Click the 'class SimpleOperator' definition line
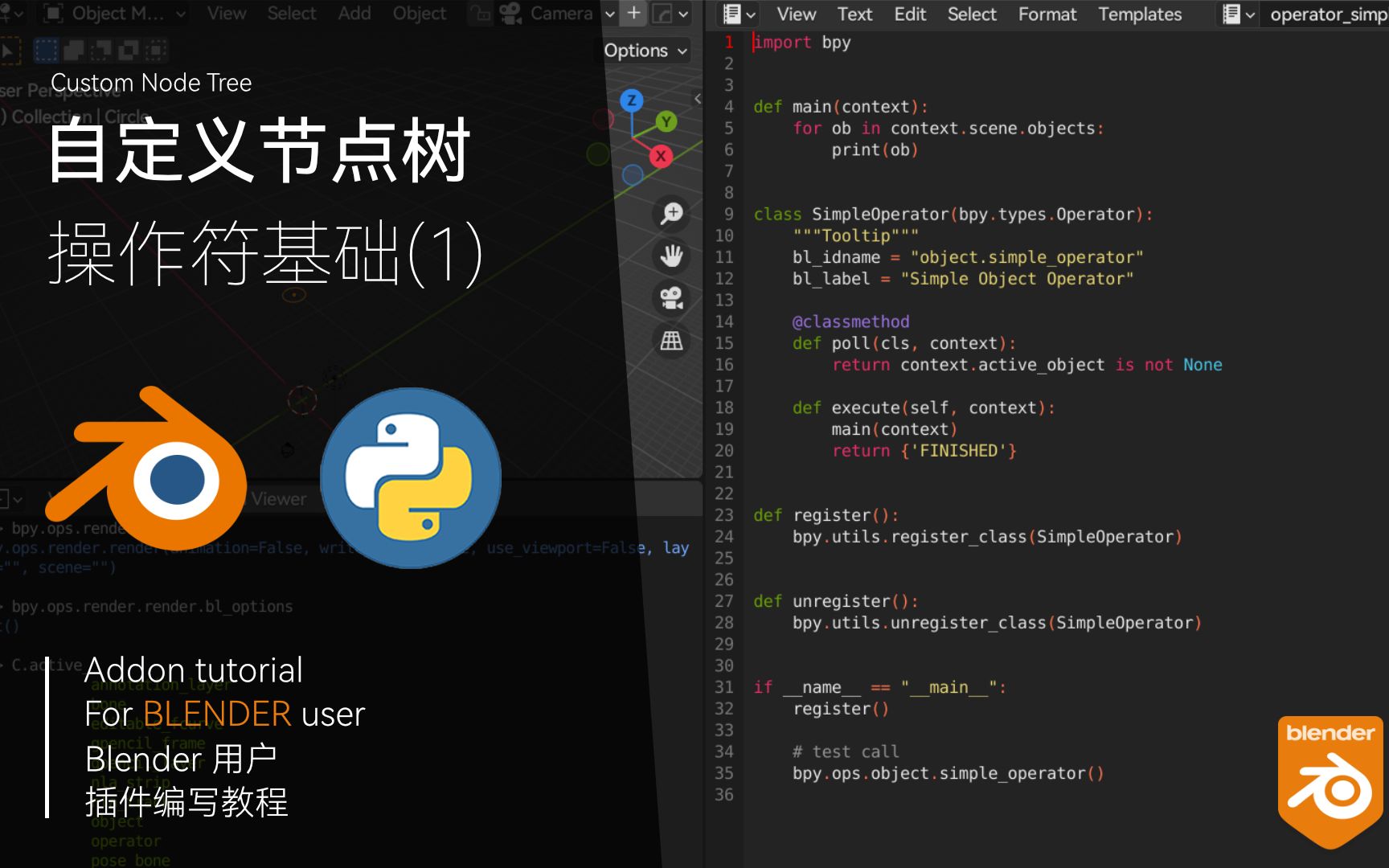Image resolution: width=1389 pixels, height=868 pixels. click(x=953, y=214)
